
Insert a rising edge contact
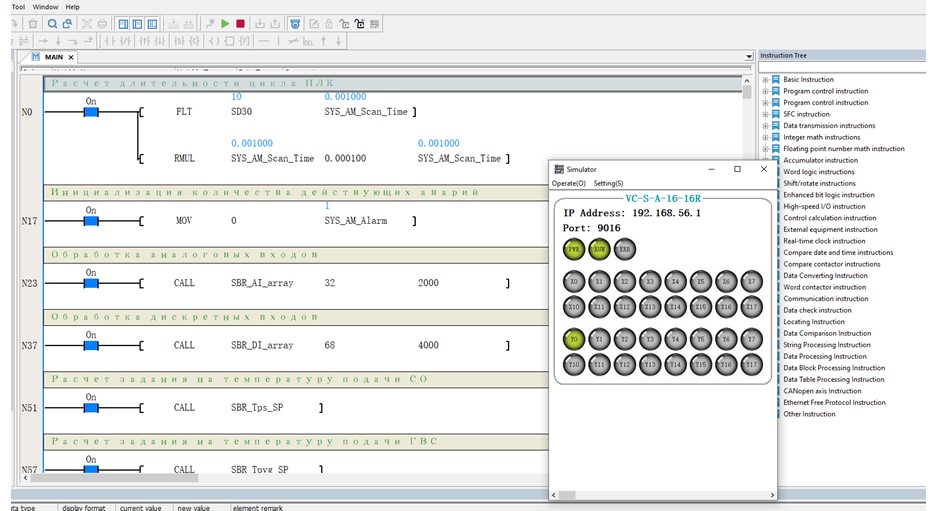point(144,41)
